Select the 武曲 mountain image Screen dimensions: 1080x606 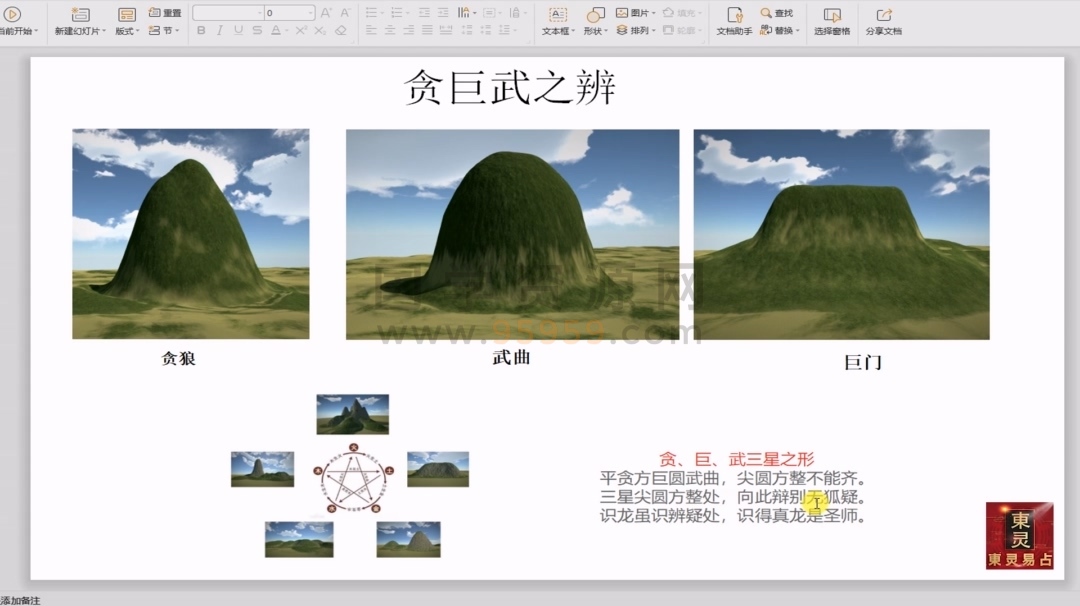pyautogui.click(x=512, y=234)
